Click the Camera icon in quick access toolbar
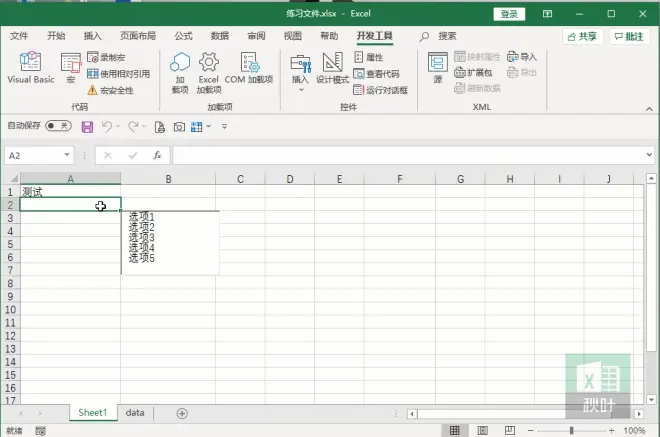This screenshot has width=660, height=437. (179, 127)
